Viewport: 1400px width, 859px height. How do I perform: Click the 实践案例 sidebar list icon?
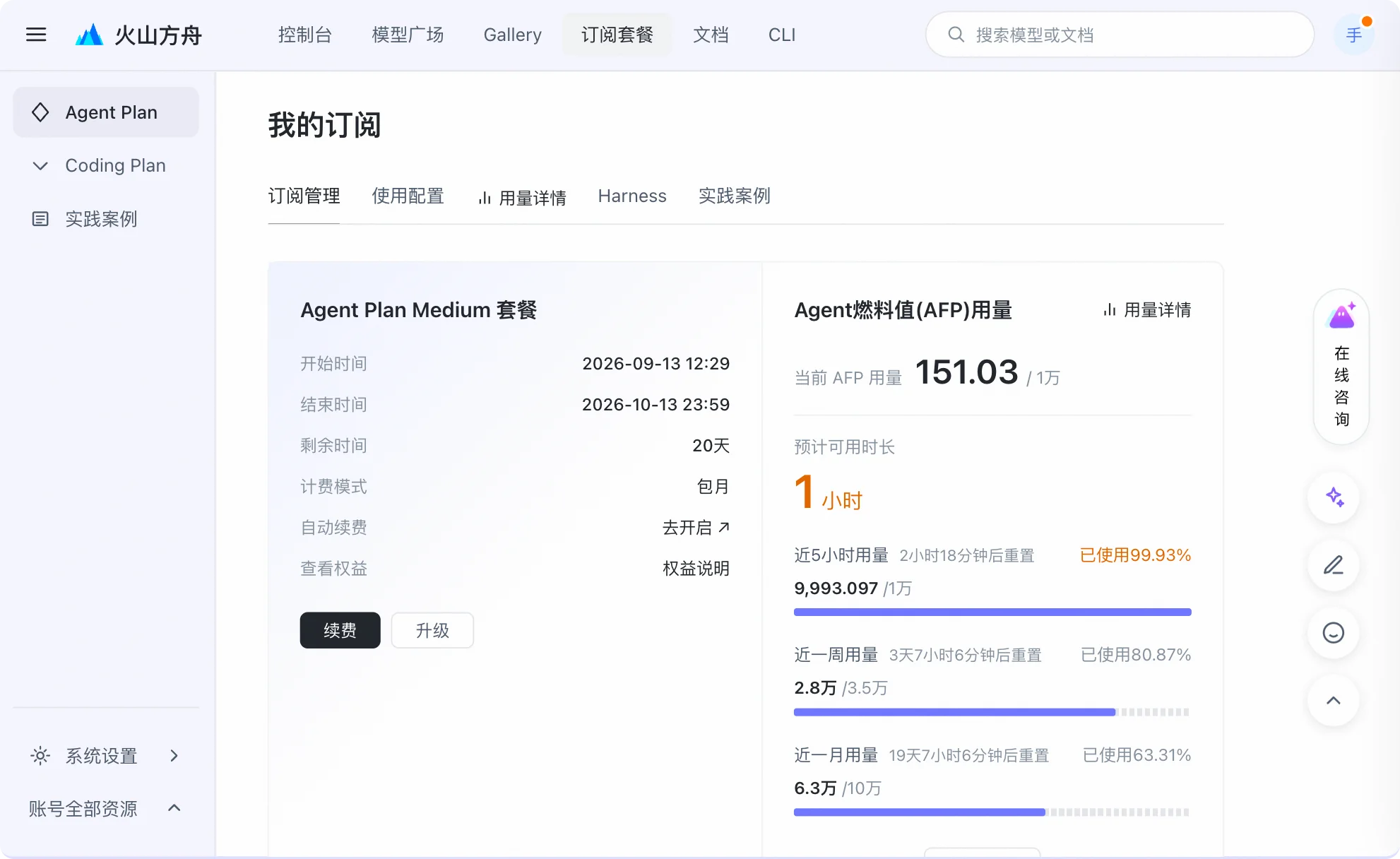click(40, 219)
